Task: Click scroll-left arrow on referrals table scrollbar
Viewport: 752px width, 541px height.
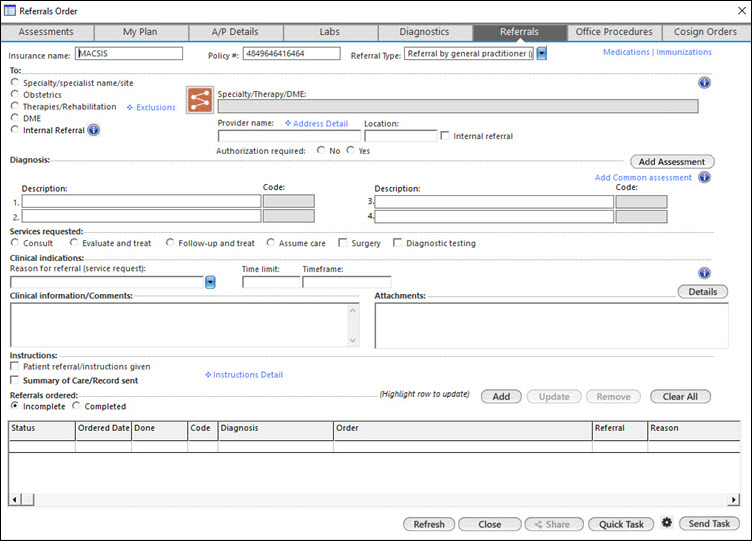Action: tap(15, 500)
